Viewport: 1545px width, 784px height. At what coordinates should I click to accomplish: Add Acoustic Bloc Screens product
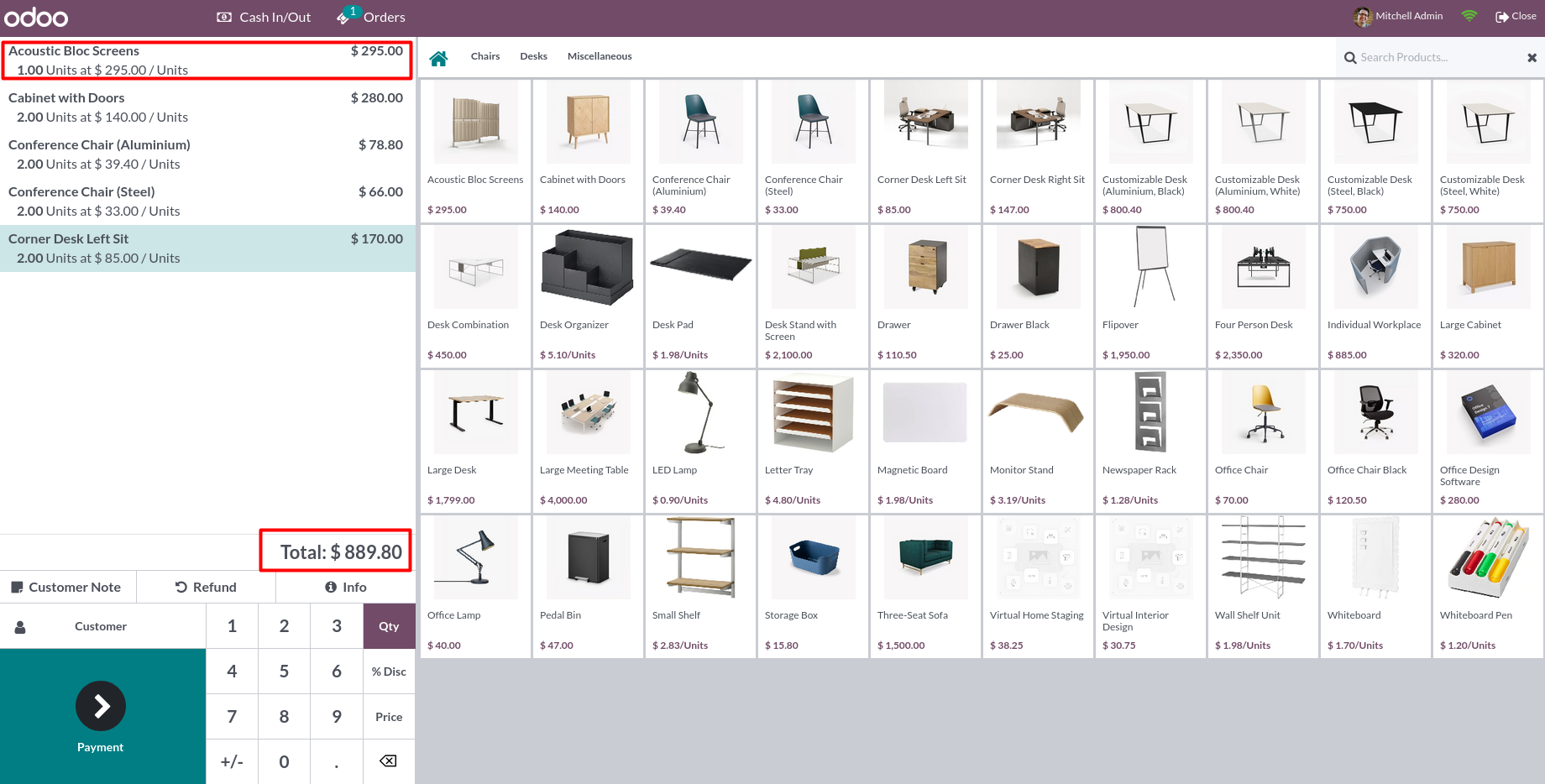[476, 151]
